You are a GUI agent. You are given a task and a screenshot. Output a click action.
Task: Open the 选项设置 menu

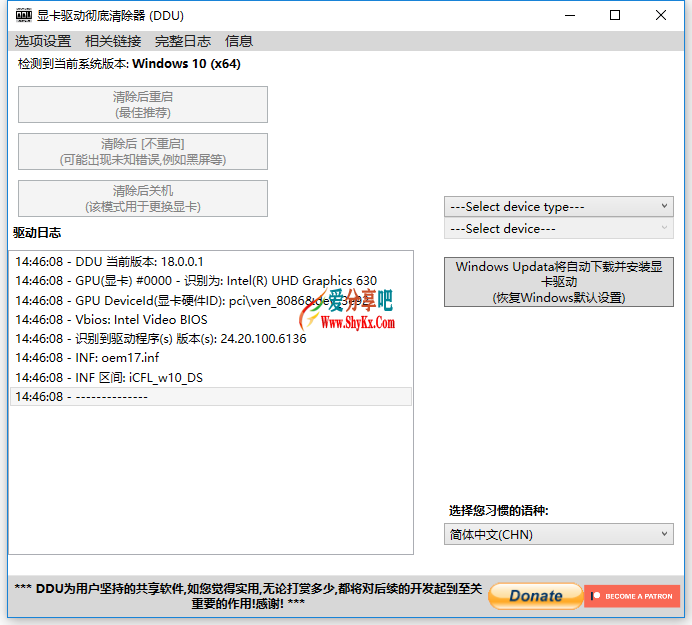(x=43, y=41)
